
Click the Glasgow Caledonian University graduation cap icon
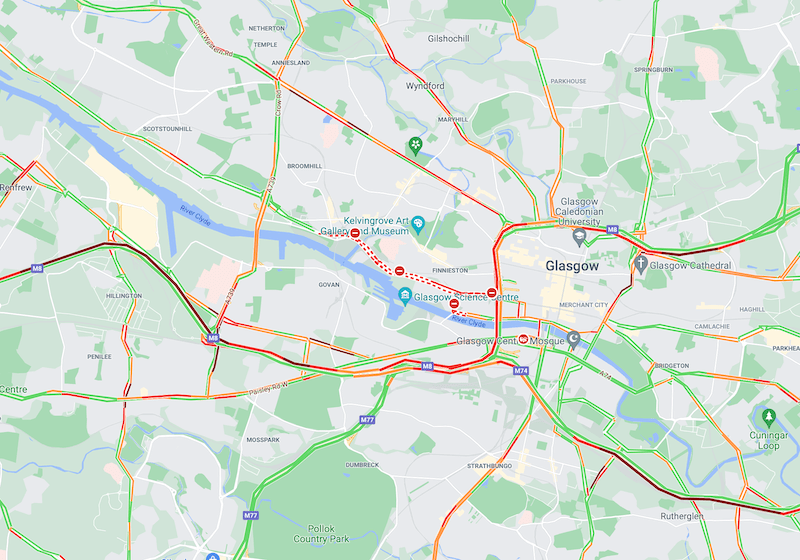[x=579, y=237]
